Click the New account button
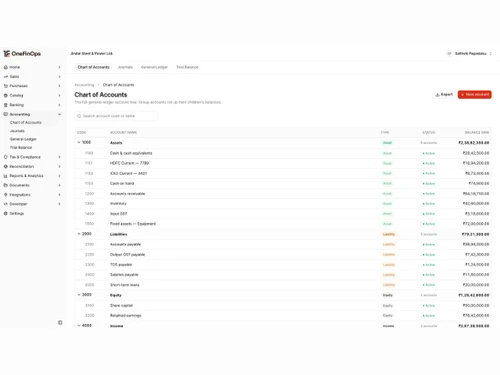This screenshot has height=375, width=500. tap(475, 95)
